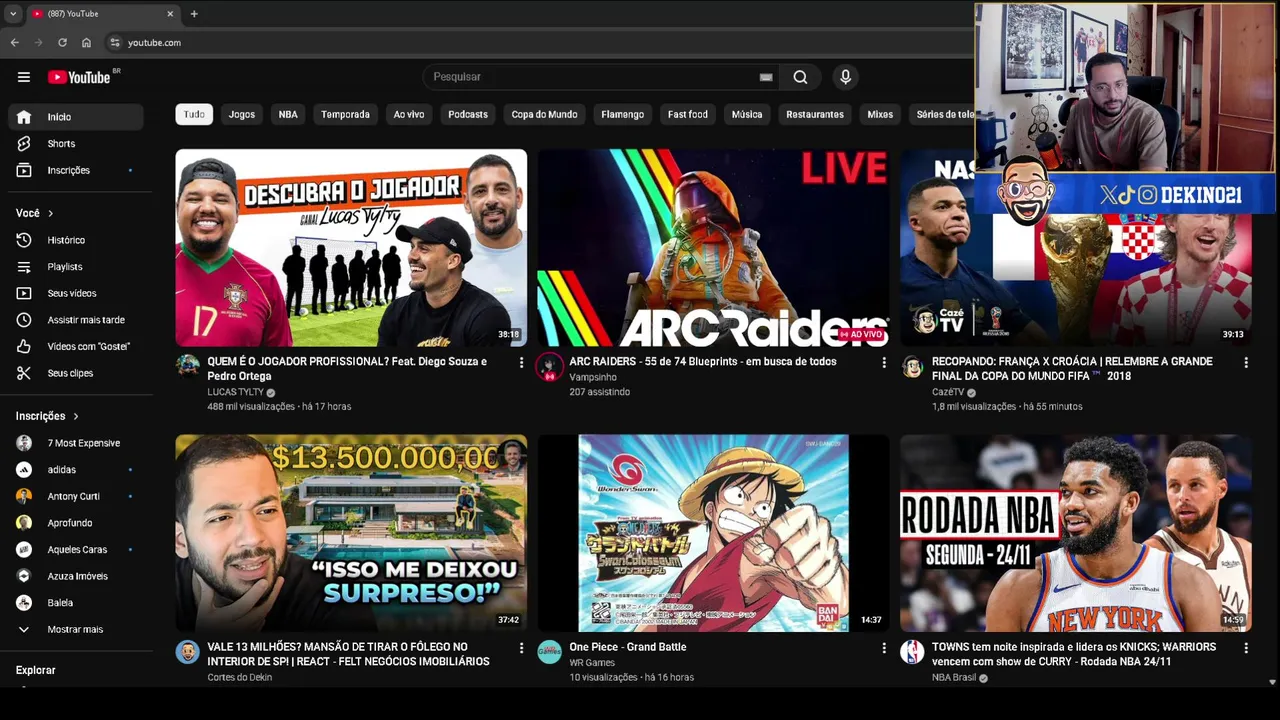Open more options for VALE 13 MILHÕES video

[521, 648]
